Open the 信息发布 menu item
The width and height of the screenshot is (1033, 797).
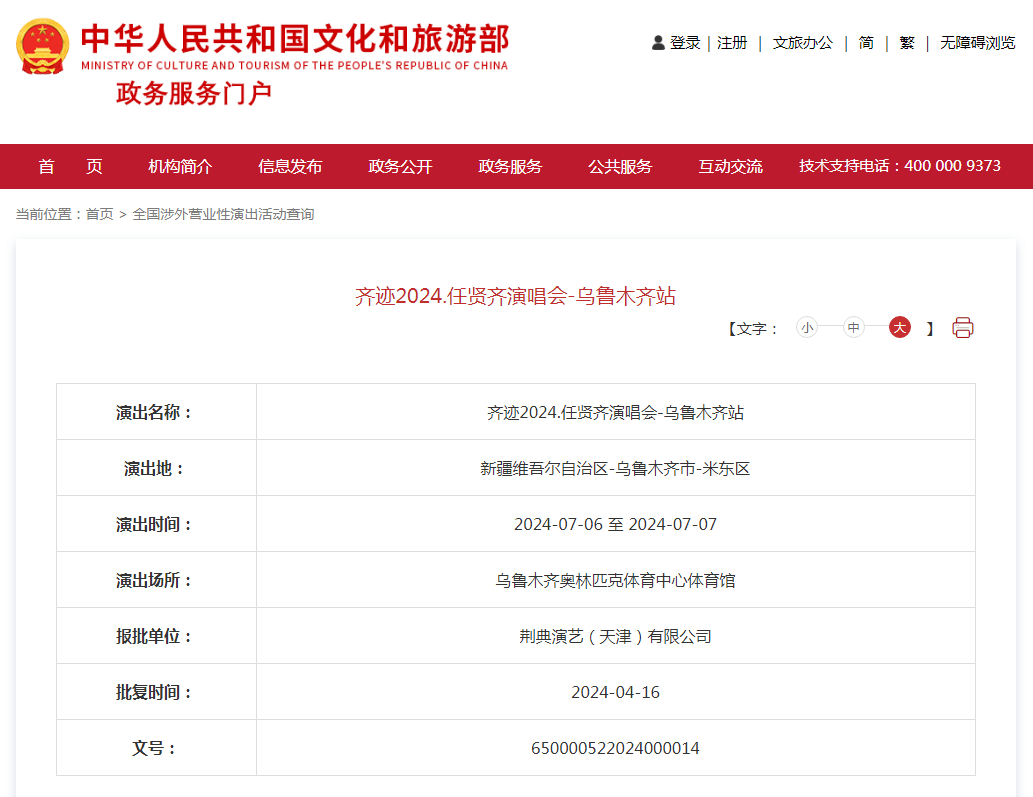coord(290,167)
